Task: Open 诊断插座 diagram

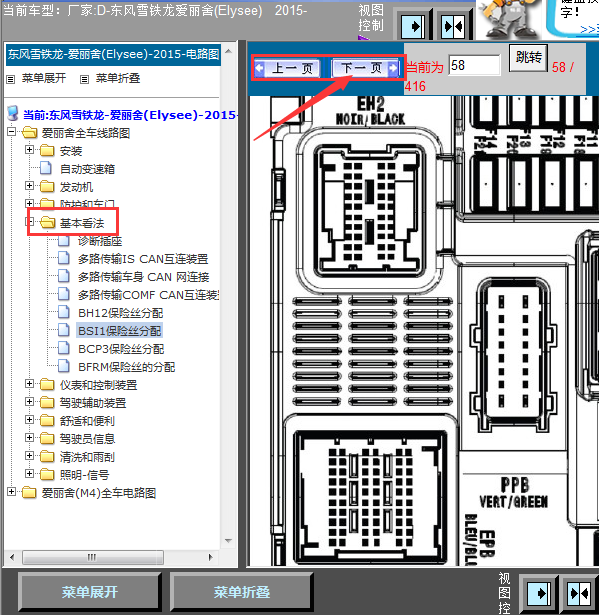Action: tap(100, 241)
